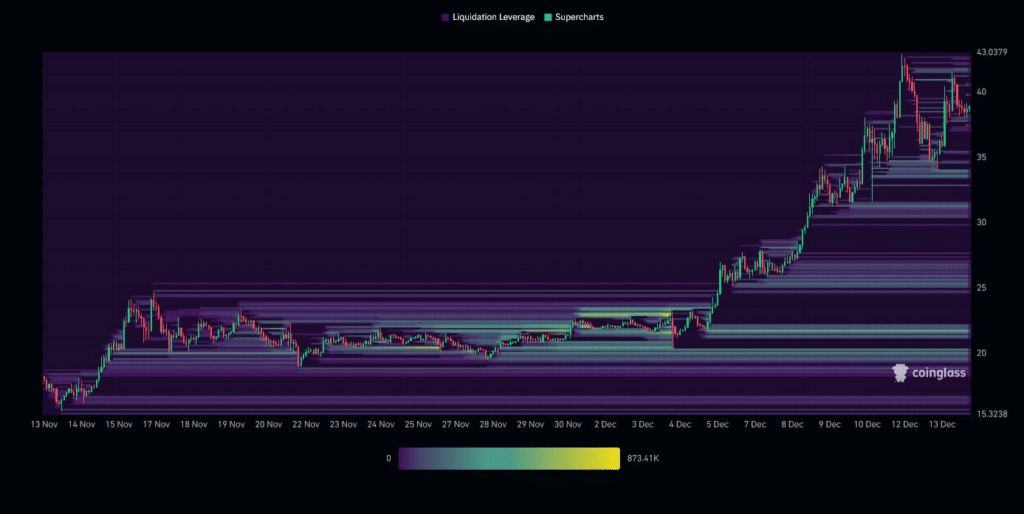Click the green Supercharts legend swatch
Screen dimensions: 1024x514
(x=548, y=18)
